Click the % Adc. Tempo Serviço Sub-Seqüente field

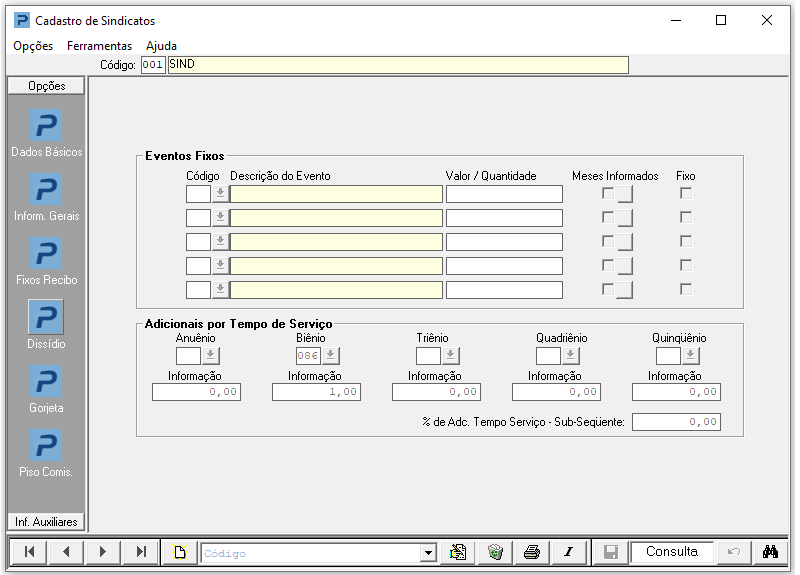click(676, 422)
